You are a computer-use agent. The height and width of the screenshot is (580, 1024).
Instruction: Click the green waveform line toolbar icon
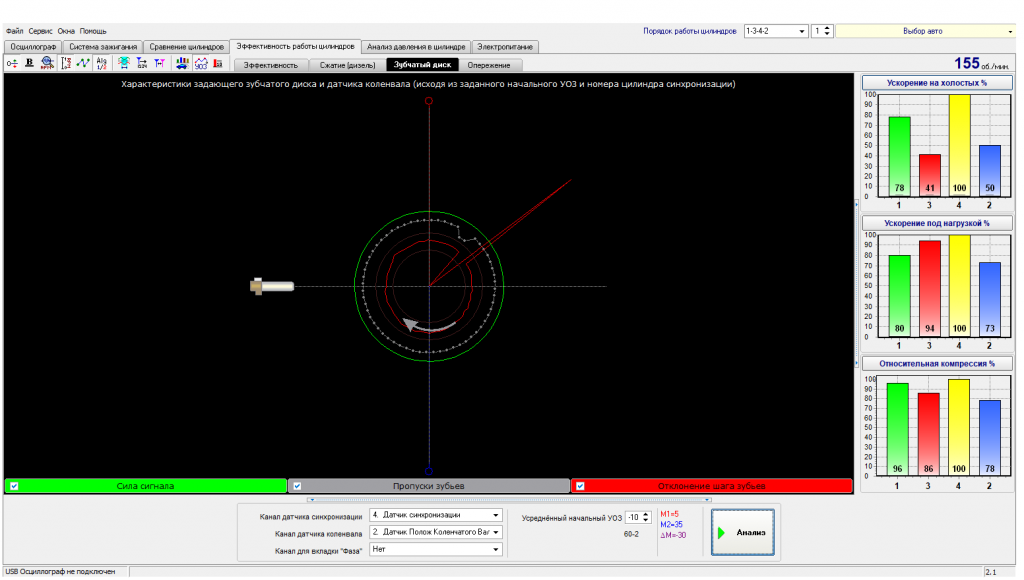click(83, 63)
